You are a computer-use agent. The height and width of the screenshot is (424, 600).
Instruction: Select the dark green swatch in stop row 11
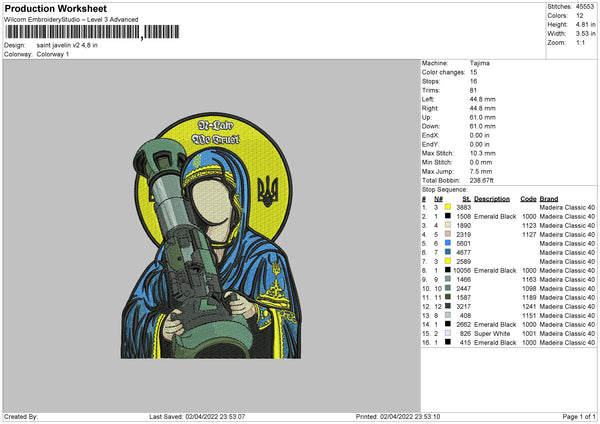pos(448,297)
